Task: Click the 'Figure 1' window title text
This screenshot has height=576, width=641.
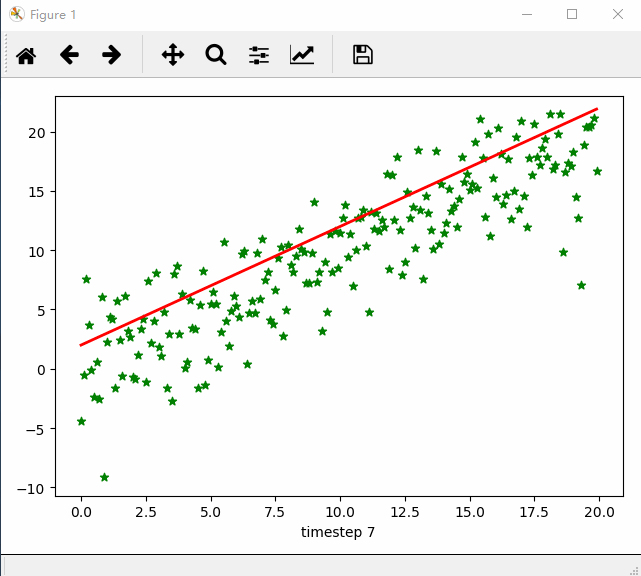Action: coord(53,15)
